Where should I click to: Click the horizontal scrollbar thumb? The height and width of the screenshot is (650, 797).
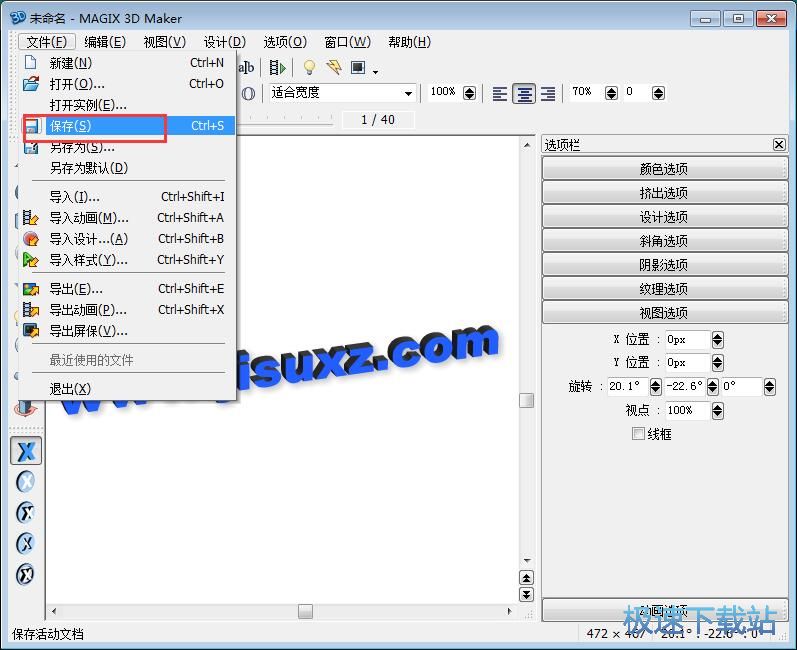pyautogui.click(x=305, y=611)
